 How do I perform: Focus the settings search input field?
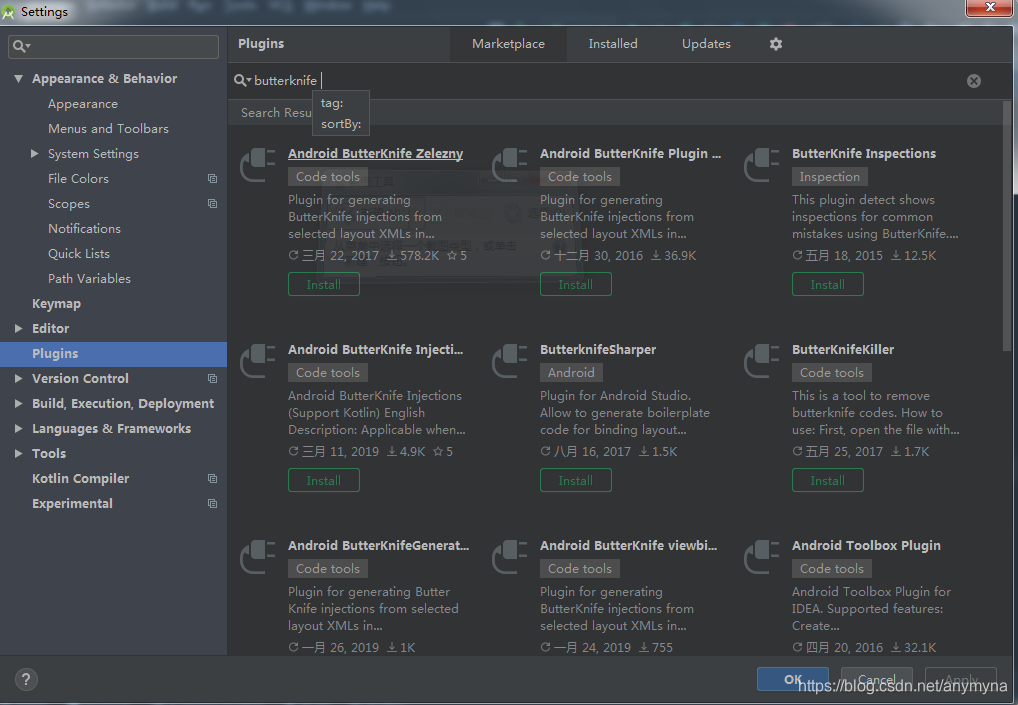point(114,47)
